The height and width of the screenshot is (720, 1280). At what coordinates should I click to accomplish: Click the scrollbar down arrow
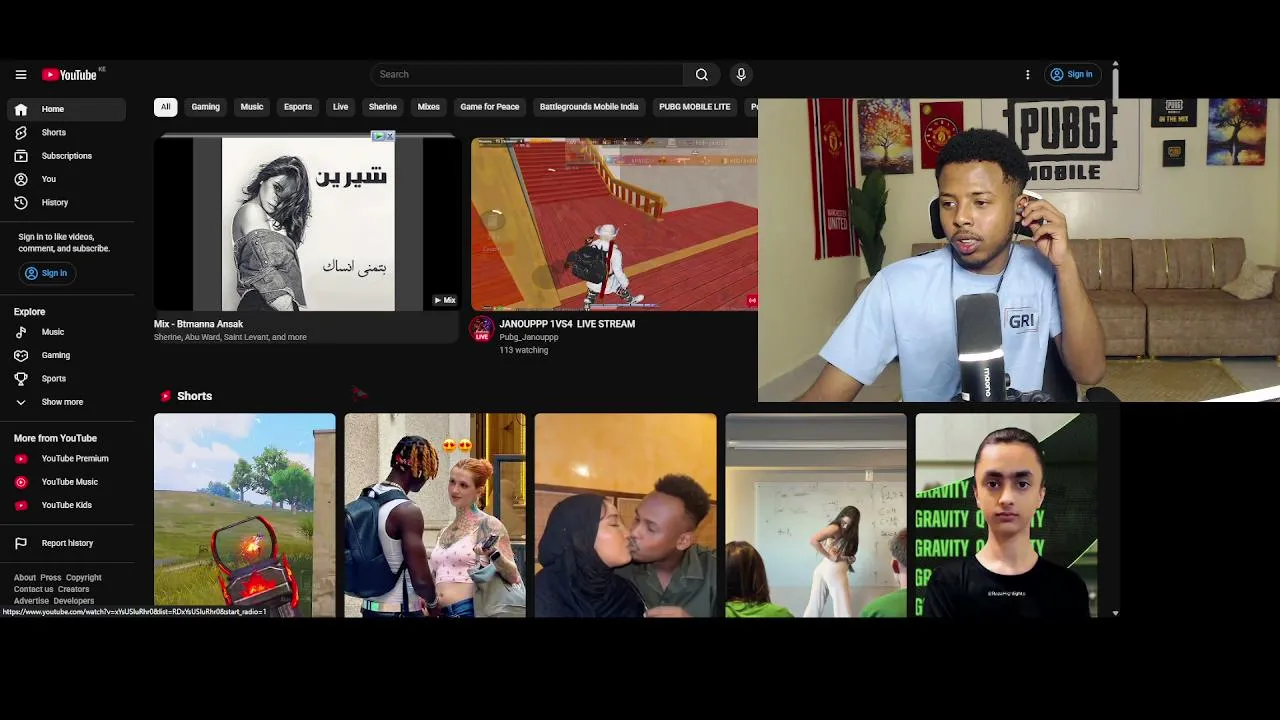tap(1115, 613)
